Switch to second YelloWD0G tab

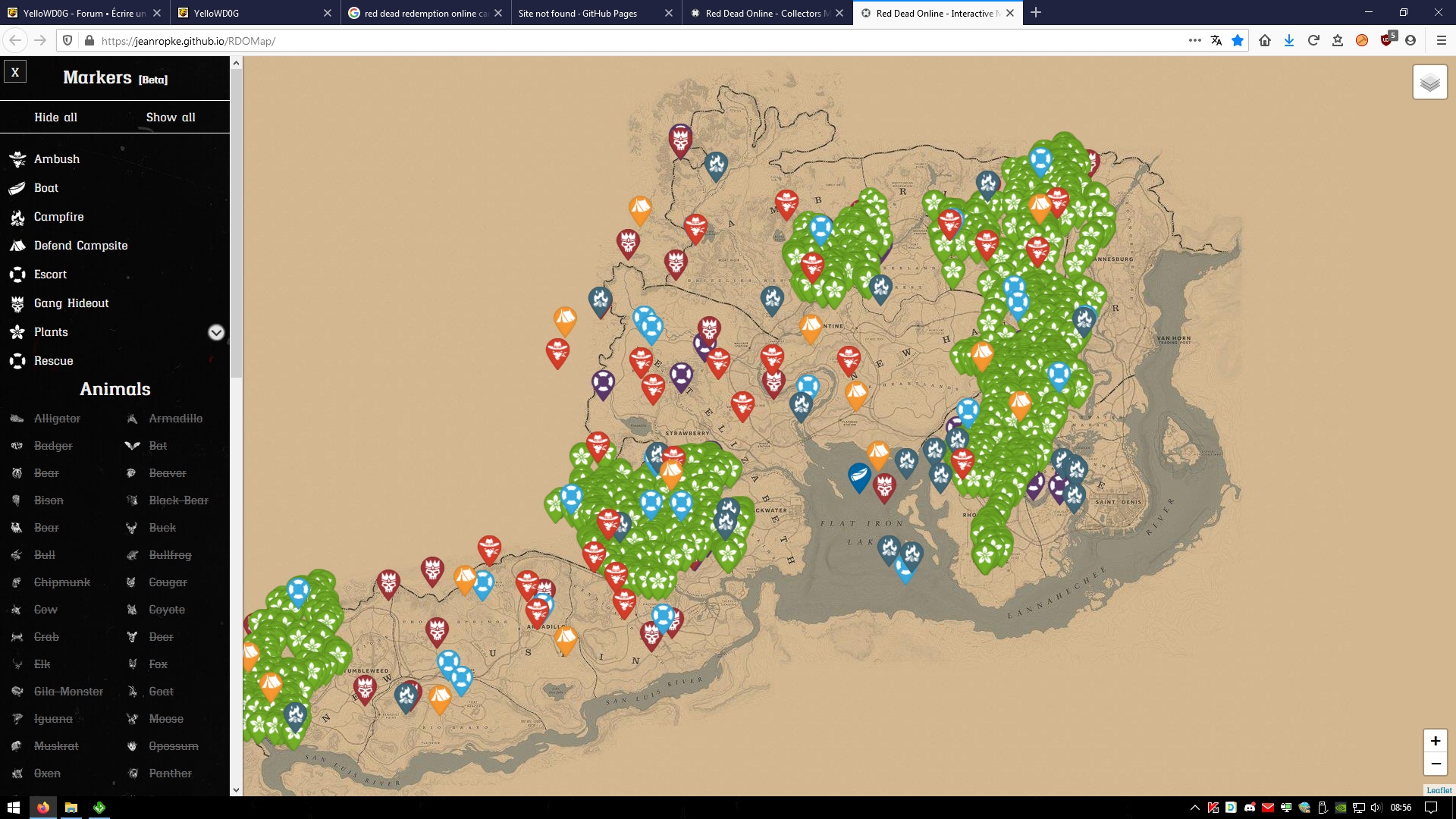(x=256, y=13)
